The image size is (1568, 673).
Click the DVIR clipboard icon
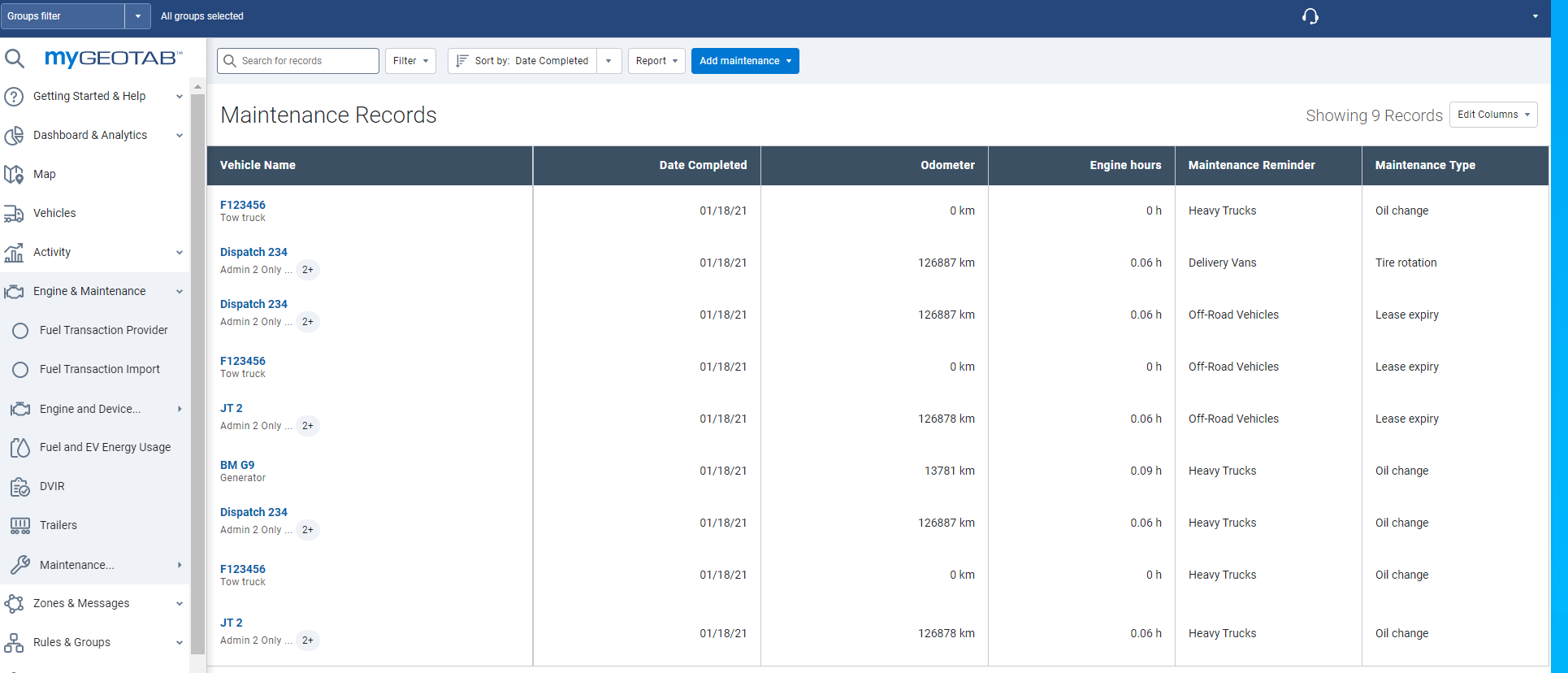tap(20, 487)
